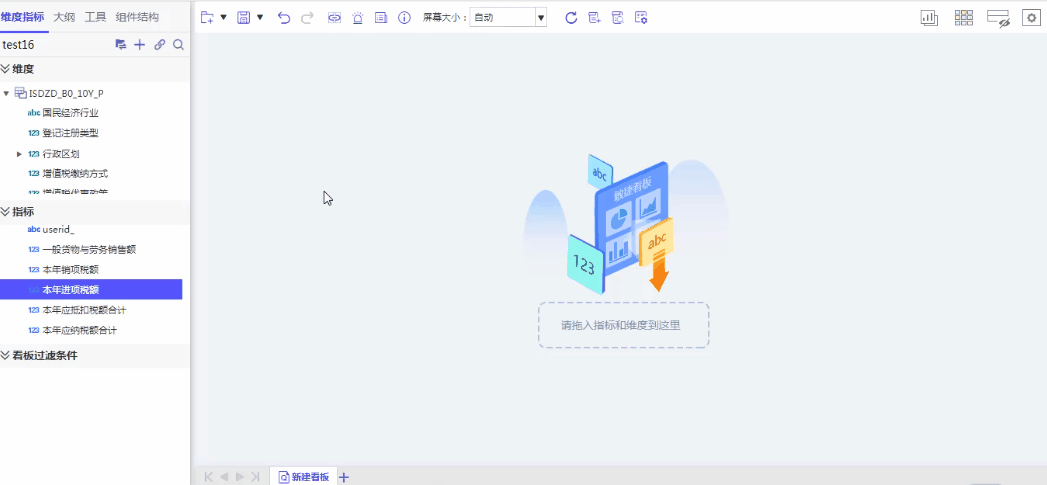Image resolution: width=1047 pixels, height=485 pixels.
Task: Collapse the ISDZD_B0_10Y_P tree node
Action: (7, 94)
